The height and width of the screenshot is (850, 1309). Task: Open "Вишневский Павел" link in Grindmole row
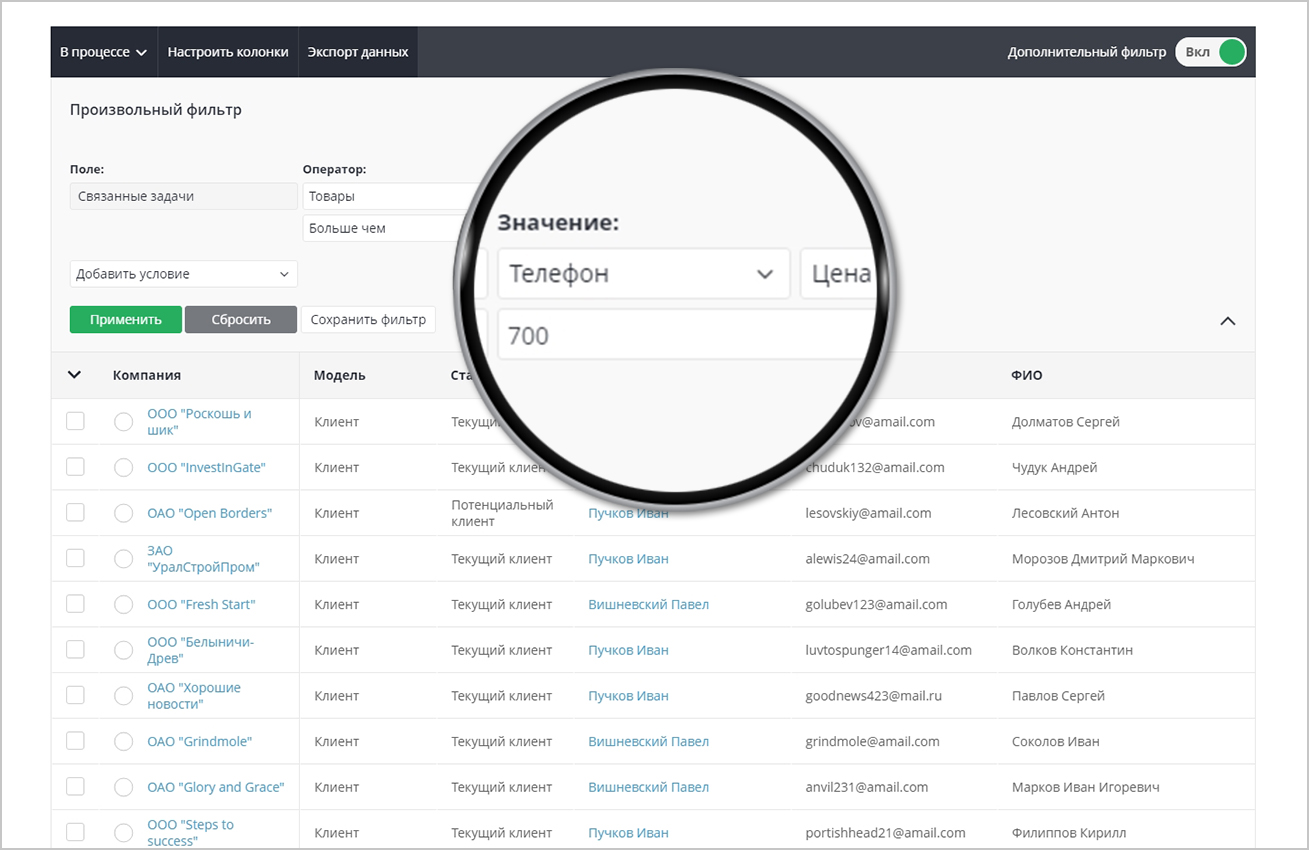pyautogui.click(x=648, y=741)
